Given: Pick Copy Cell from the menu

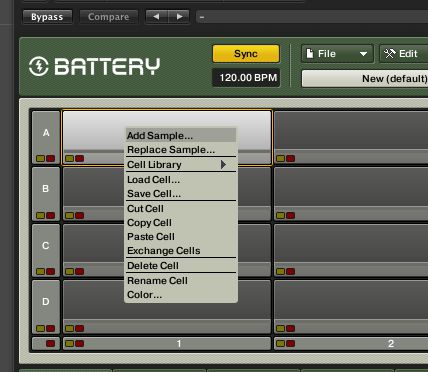Looking at the screenshot, I should (x=181, y=223).
